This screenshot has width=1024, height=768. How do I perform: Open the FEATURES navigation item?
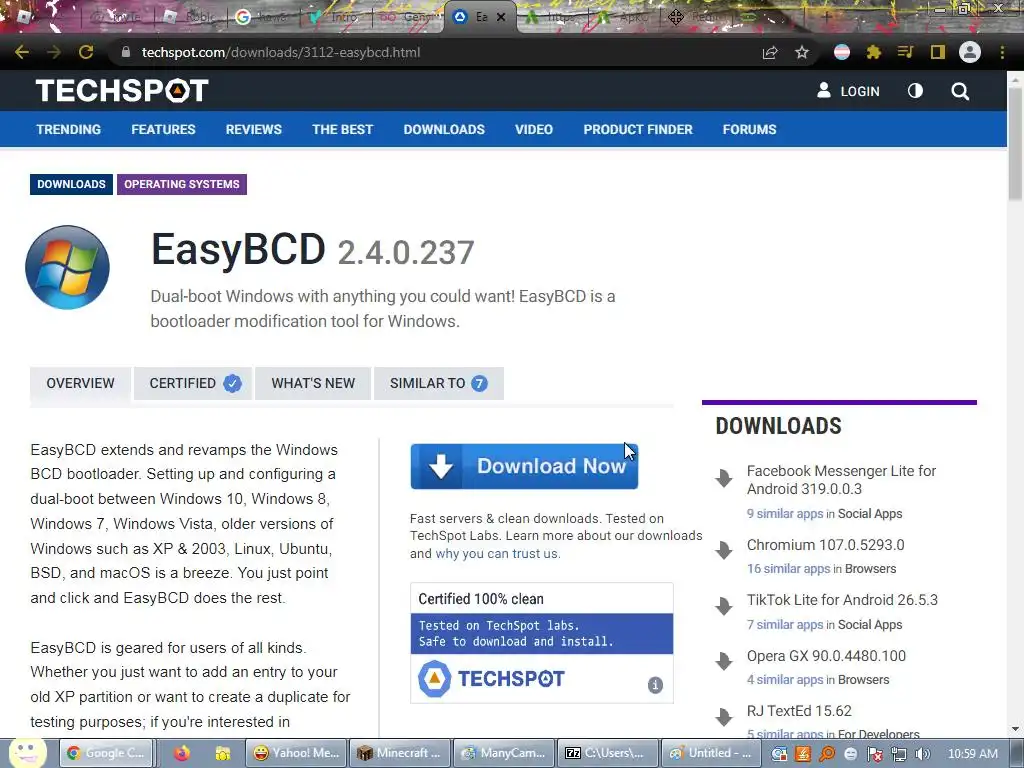(163, 129)
